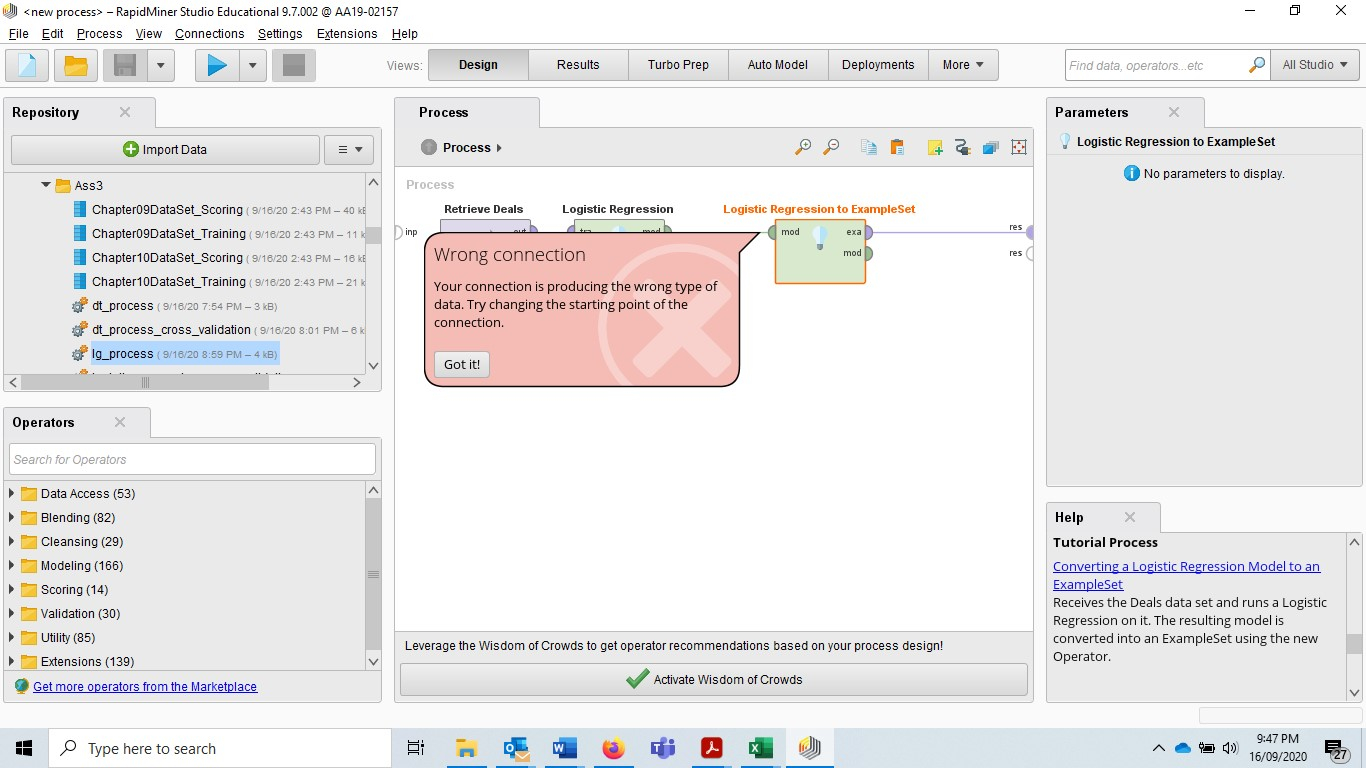This screenshot has width=1366, height=768.
Task: Expand the Extensions operator folder
Action: click(12, 661)
